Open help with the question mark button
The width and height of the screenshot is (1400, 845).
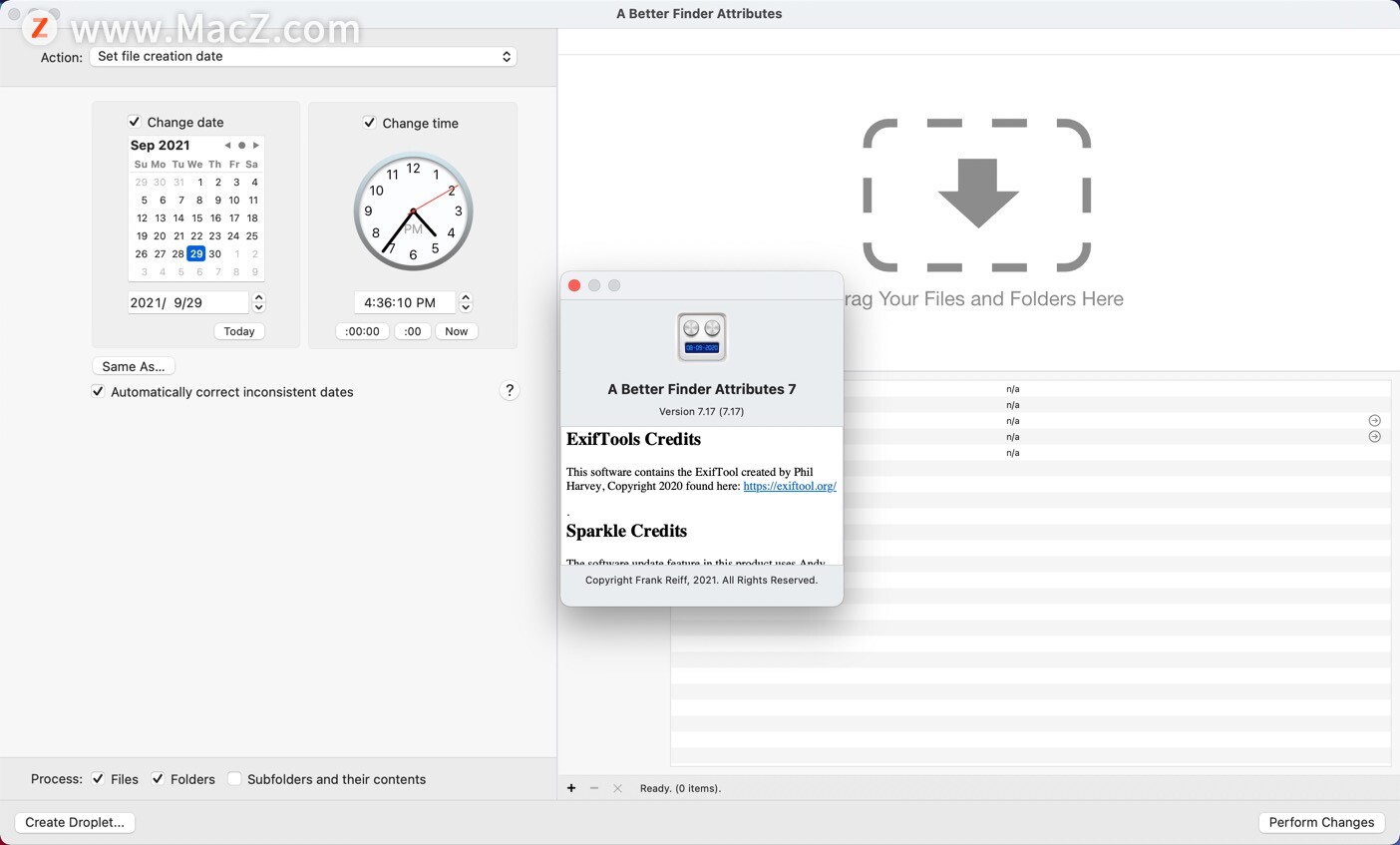(510, 390)
